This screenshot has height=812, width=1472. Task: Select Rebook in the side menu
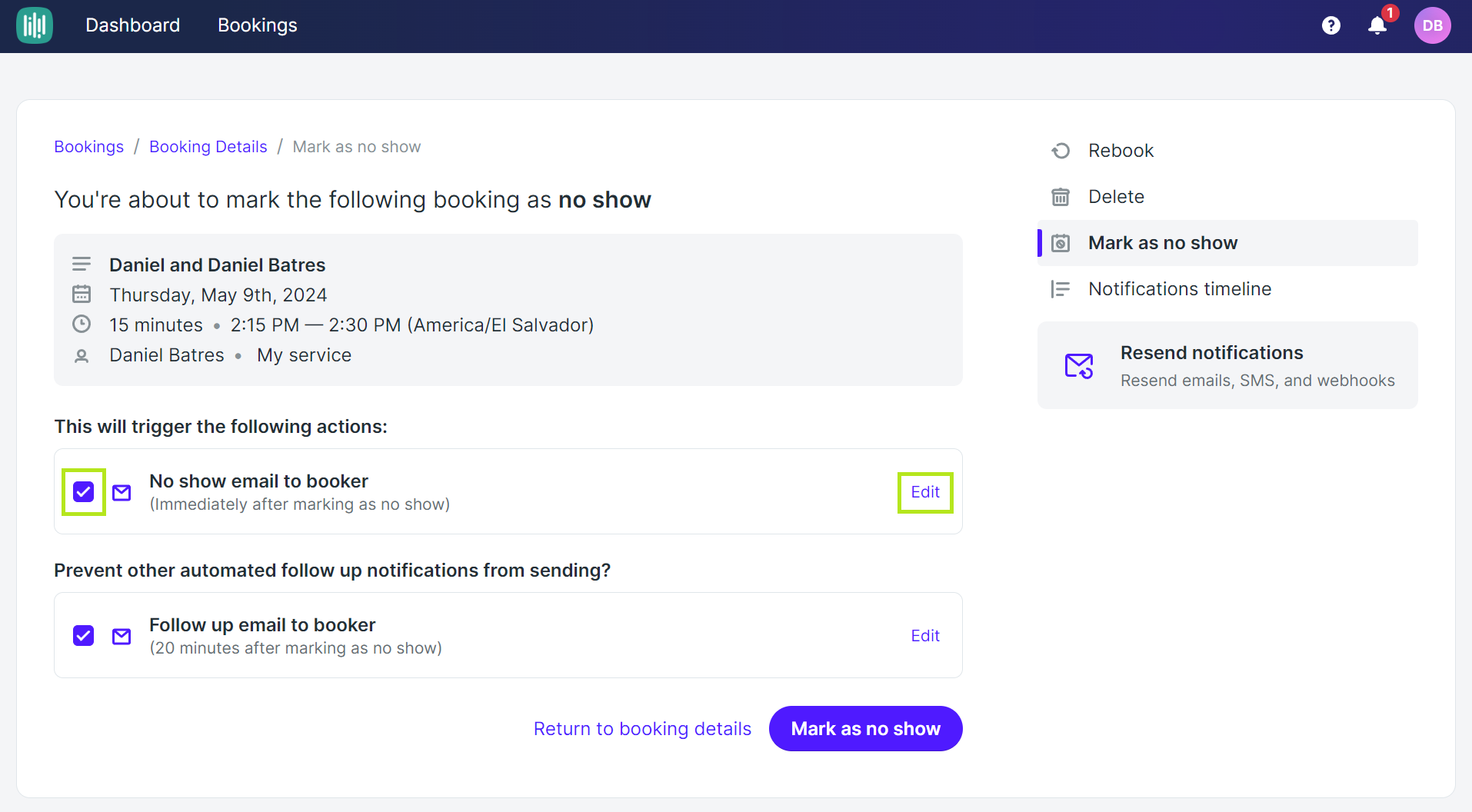click(1227, 151)
